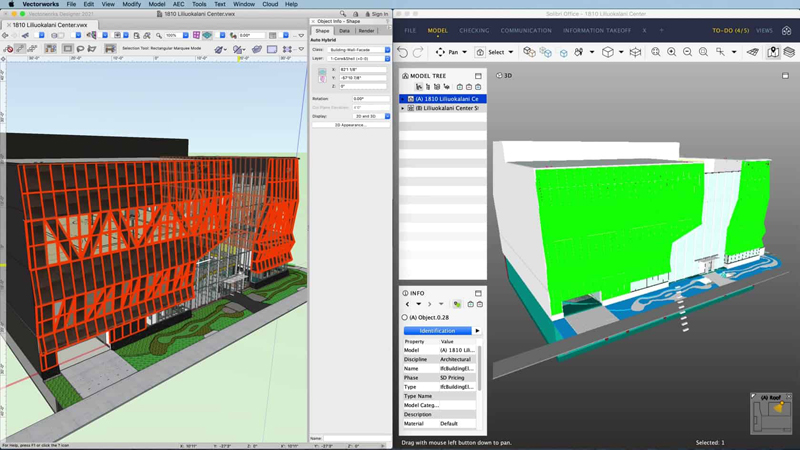Viewport: 800px width, 450px height.
Task: Click the Solibri home icon beside VIEWS
Action: coord(787,31)
